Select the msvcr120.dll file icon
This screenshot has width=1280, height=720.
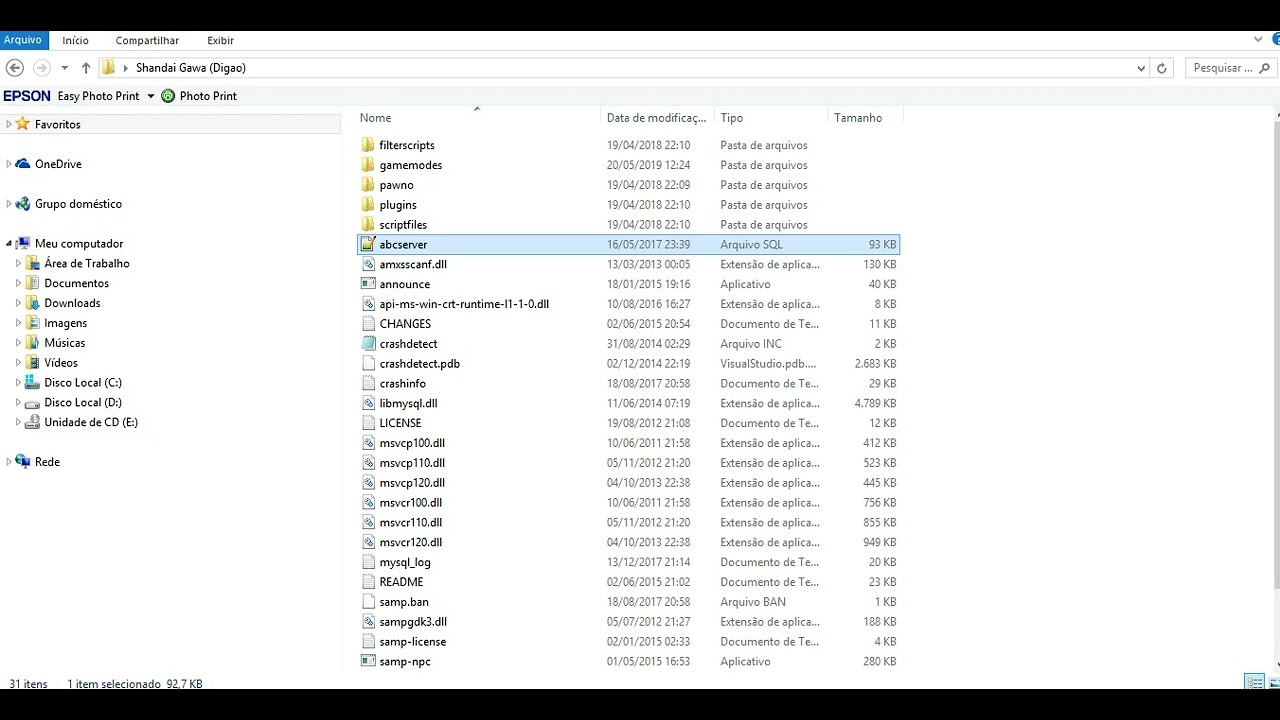[368, 542]
